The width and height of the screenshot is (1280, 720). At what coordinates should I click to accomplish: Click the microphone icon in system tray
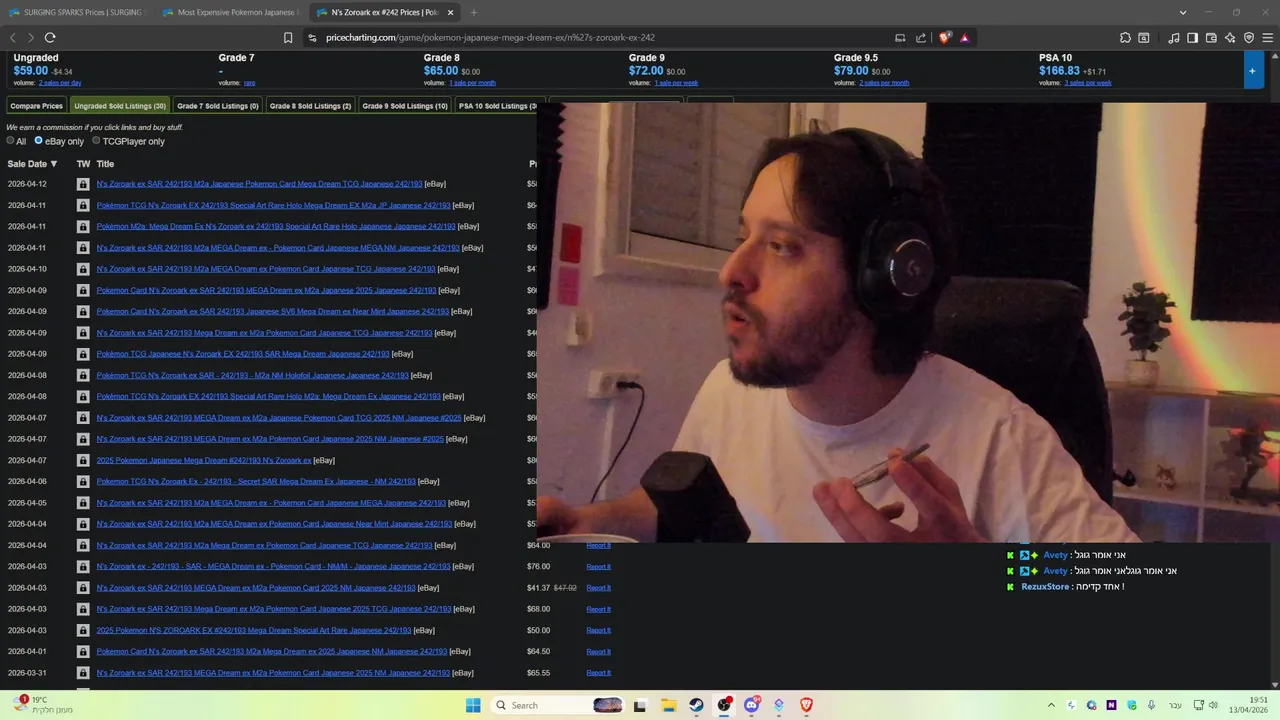coord(1151,705)
